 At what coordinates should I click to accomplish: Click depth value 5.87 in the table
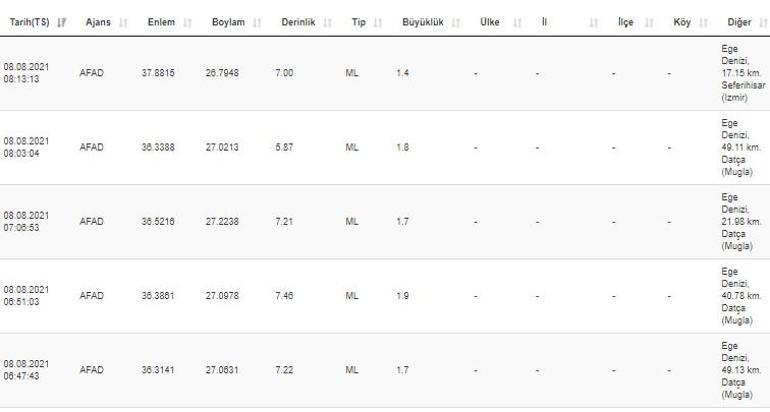pyautogui.click(x=284, y=147)
